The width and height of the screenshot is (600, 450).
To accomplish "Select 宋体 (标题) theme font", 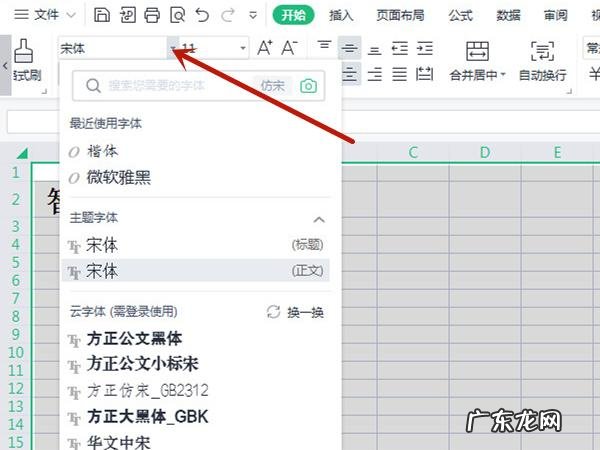I will (195, 245).
